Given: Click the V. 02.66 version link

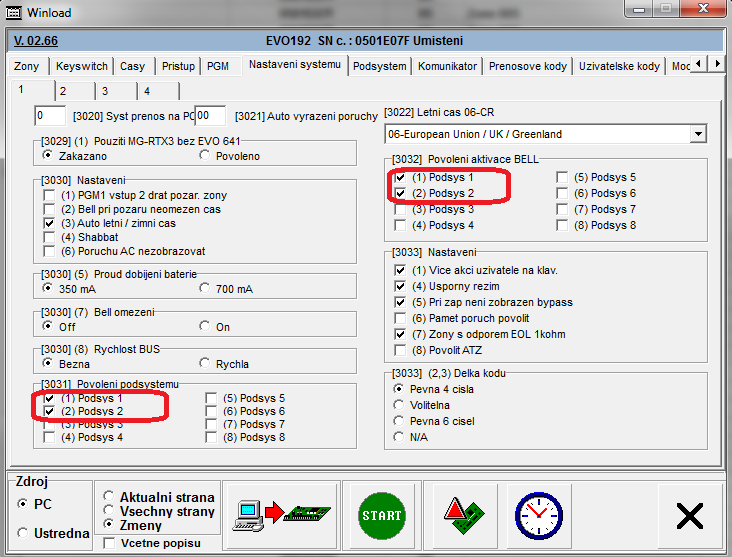Looking at the screenshot, I should click(36, 41).
